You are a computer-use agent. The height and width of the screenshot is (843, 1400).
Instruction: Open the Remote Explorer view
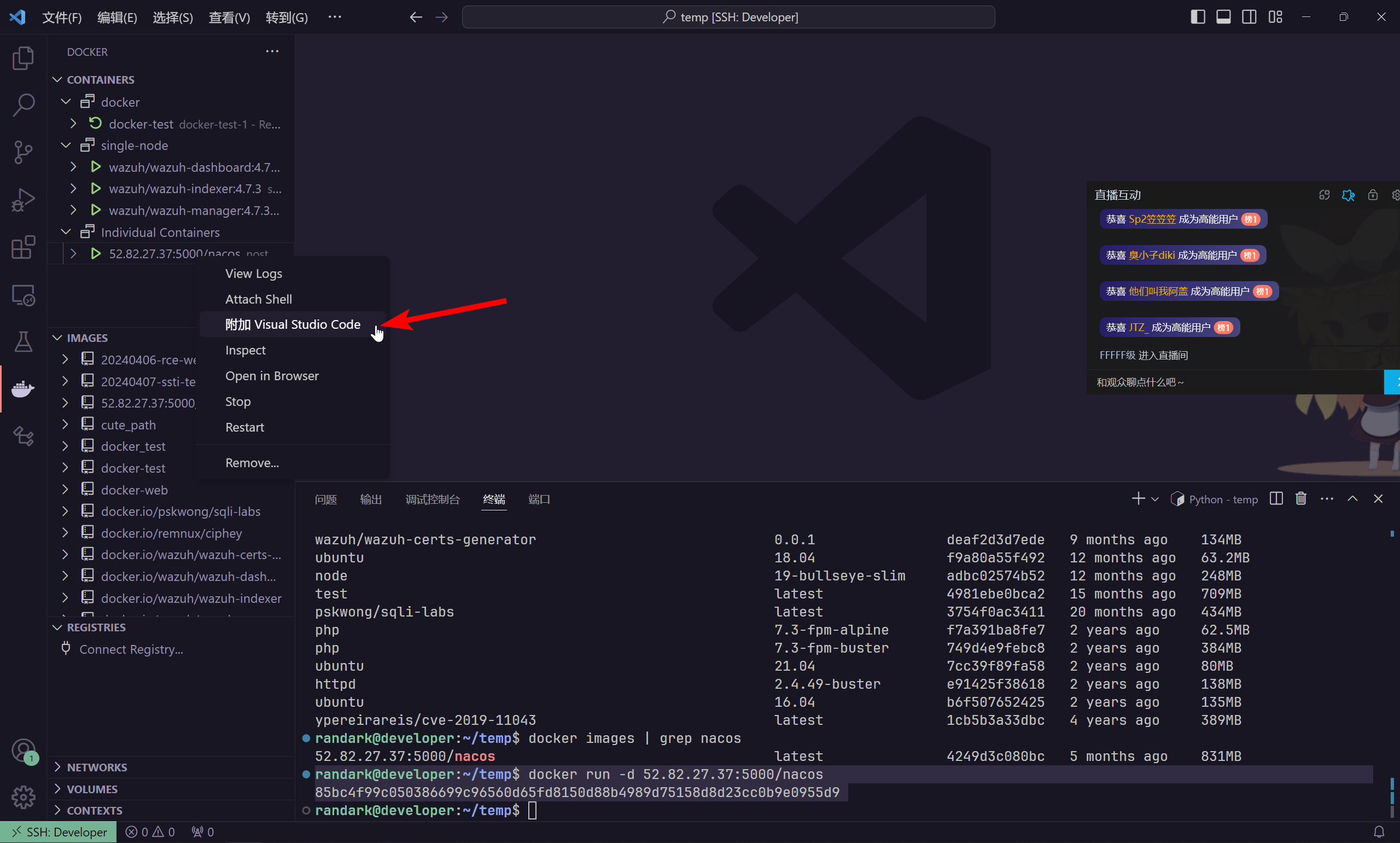[x=23, y=295]
